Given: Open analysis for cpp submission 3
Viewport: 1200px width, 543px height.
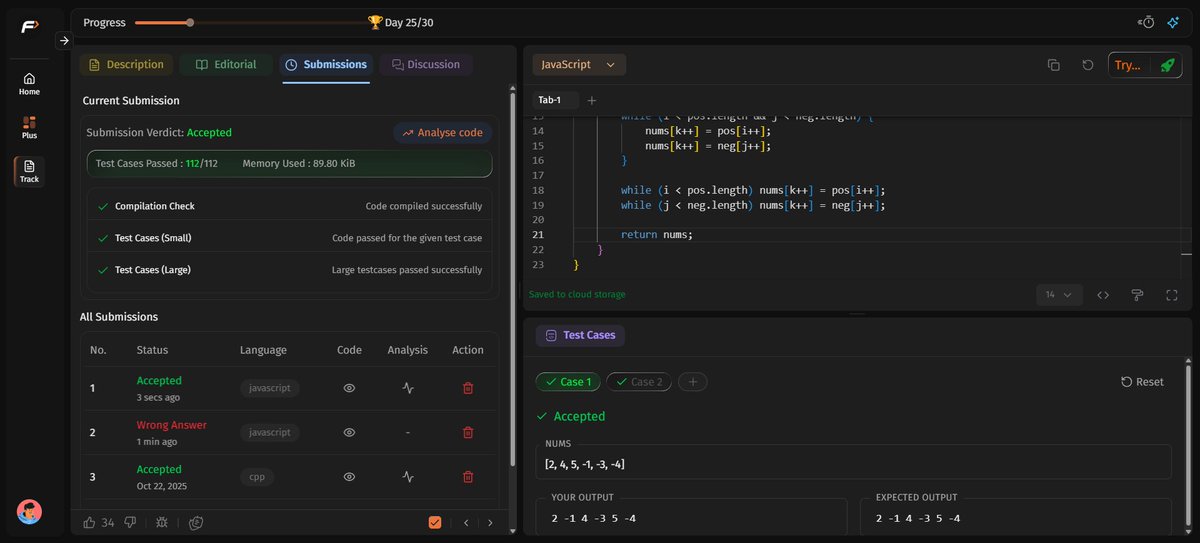Looking at the screenshot, I should pyautogui.click(x=408, y=477).
